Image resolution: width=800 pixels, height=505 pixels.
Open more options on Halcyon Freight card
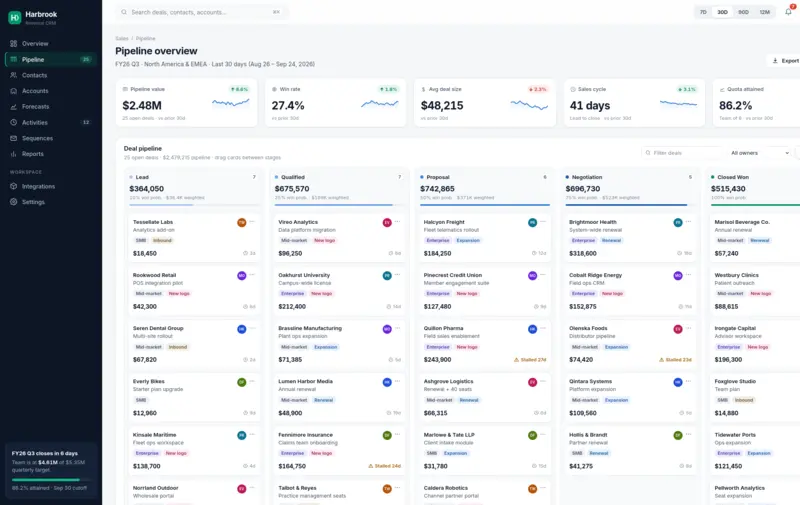[x=543, y=221]
